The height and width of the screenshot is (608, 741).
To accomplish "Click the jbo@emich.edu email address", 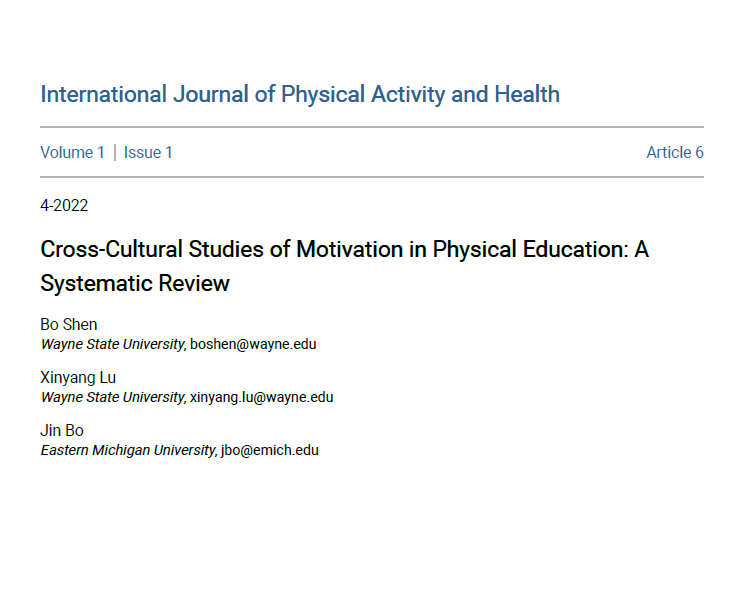I will tap(270, 450).
